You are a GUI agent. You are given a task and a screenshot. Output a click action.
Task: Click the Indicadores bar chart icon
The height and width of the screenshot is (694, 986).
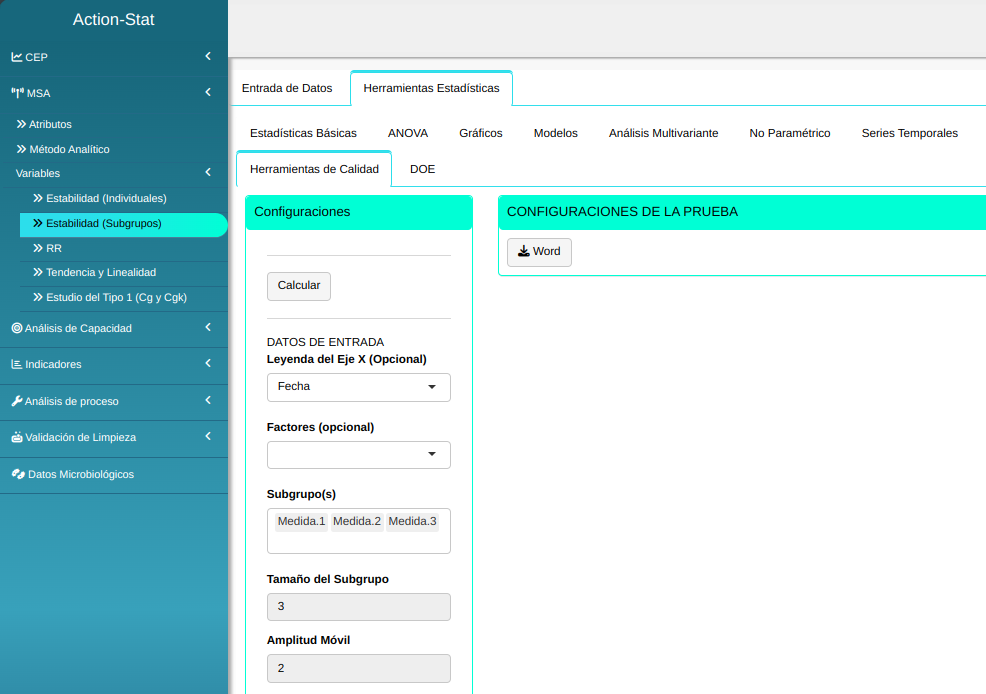[x=17, y=365]
